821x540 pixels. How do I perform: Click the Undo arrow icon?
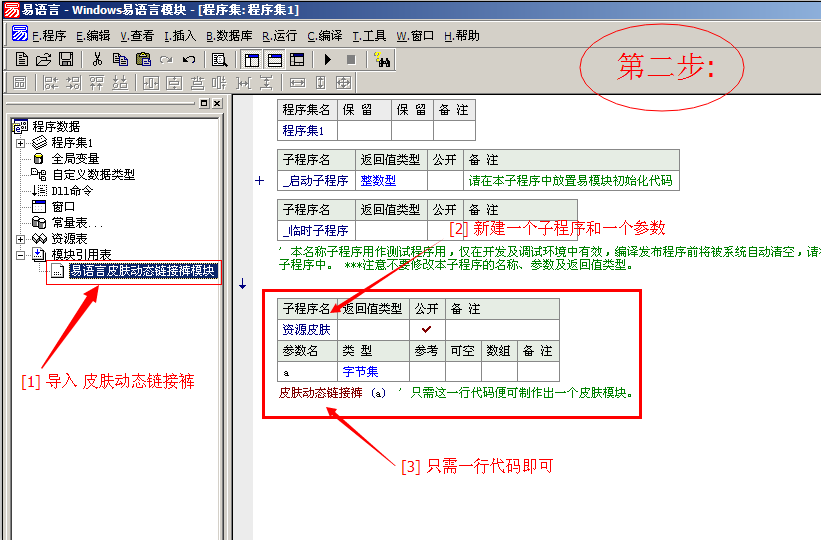[189, 60]
